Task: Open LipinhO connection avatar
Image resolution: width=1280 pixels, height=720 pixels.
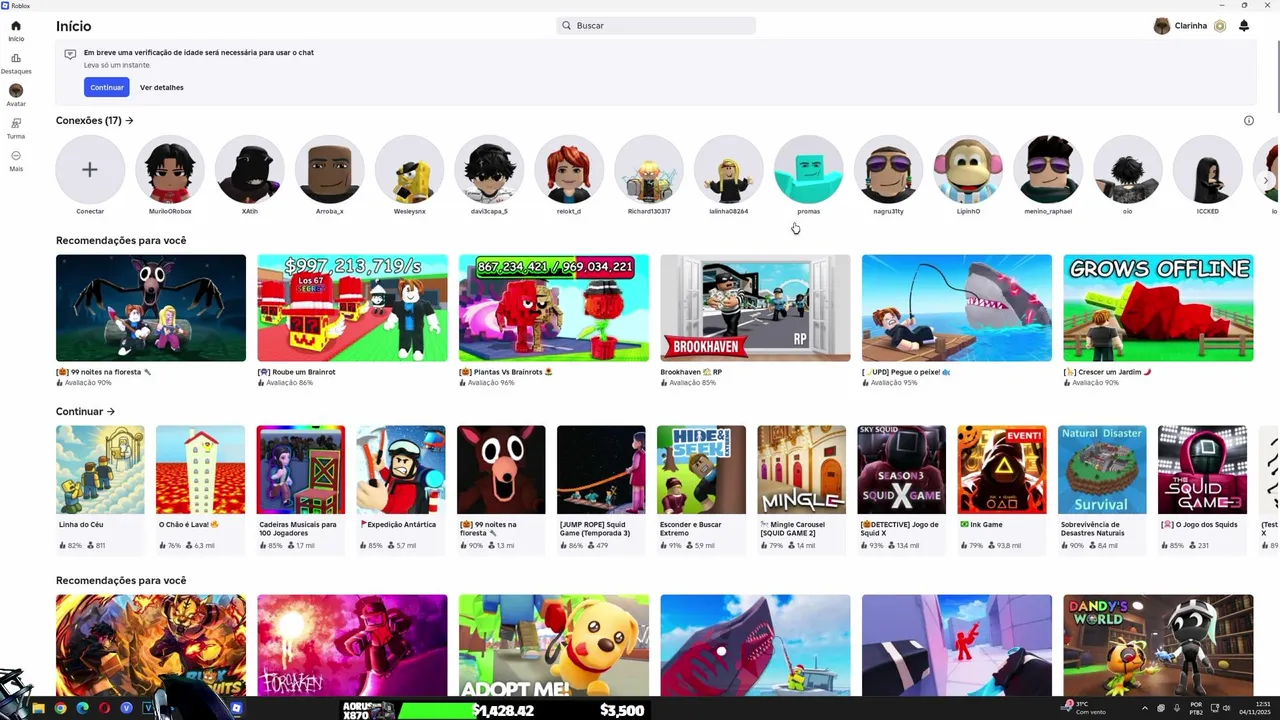Action: 968,170
